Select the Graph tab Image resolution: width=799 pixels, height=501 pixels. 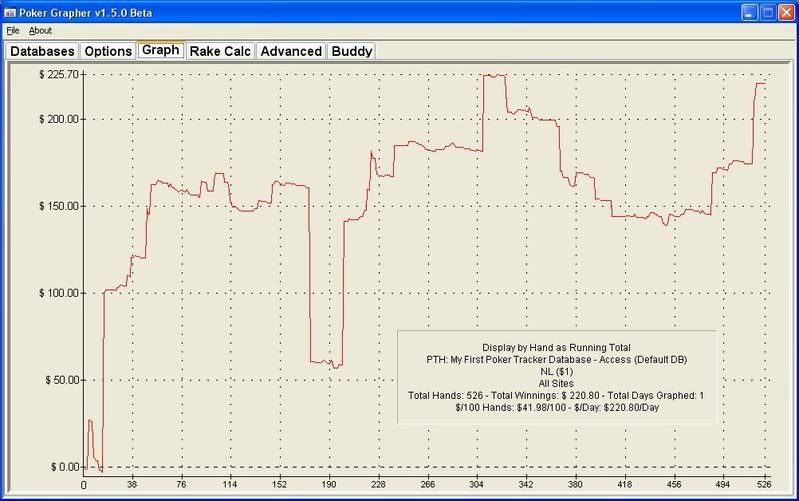[160, 50]
